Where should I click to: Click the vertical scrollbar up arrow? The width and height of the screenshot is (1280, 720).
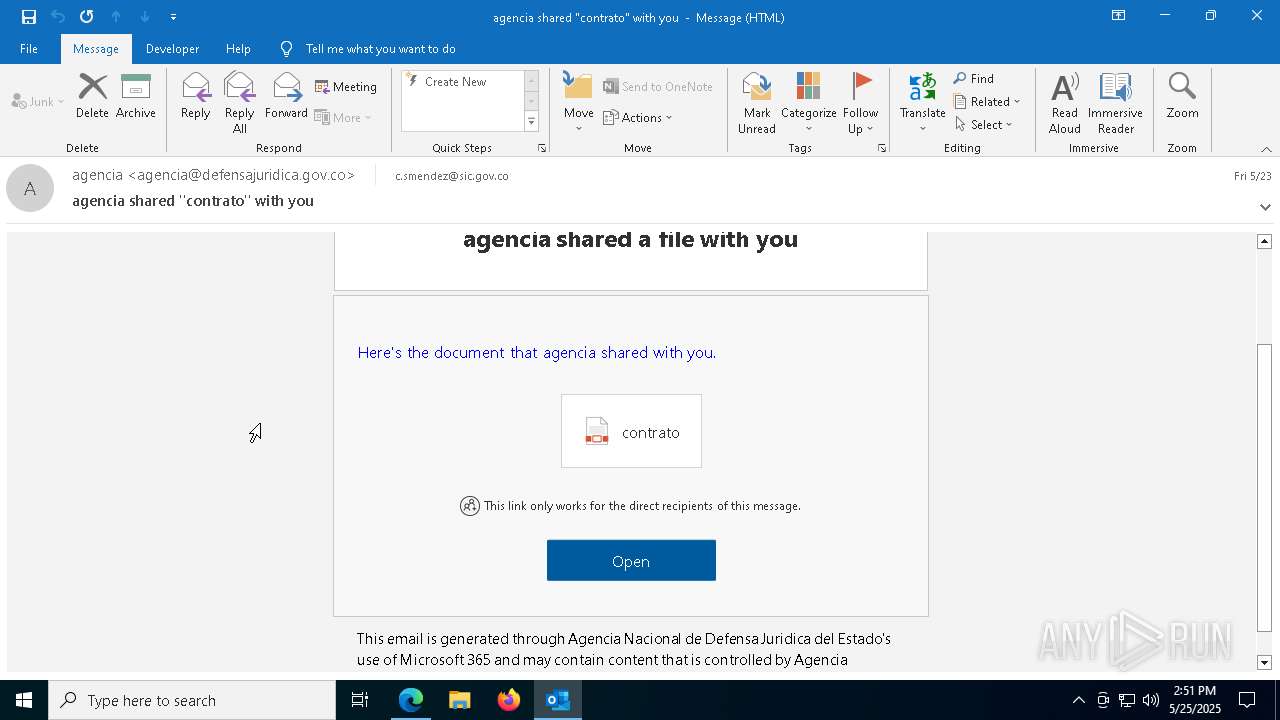[1264, 241]
